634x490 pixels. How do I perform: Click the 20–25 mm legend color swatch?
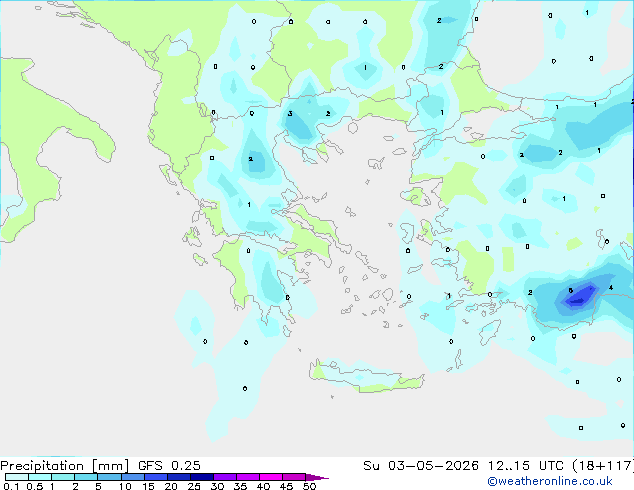(178, 477)
